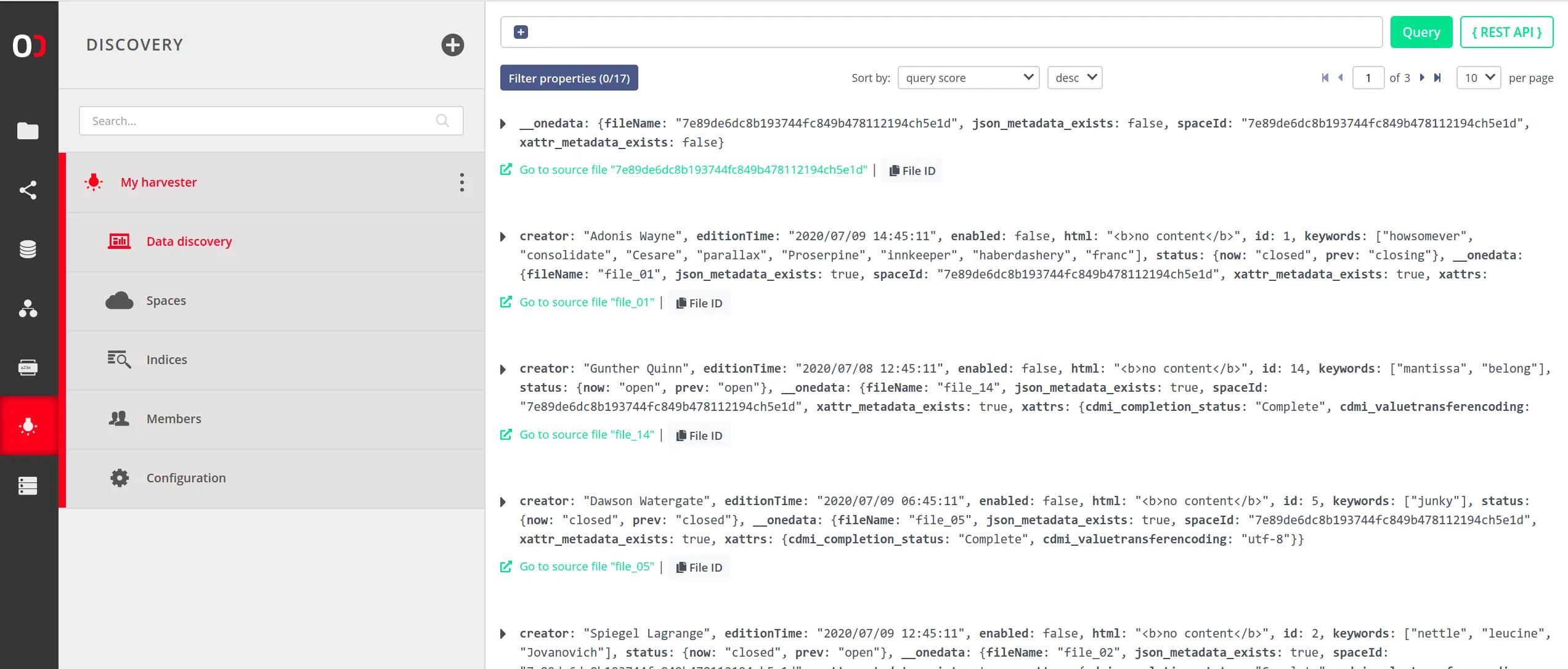This screenshot has width=1568, height=669.
Task: Open the Configuration menu item
Action: [x=185, y=478]
